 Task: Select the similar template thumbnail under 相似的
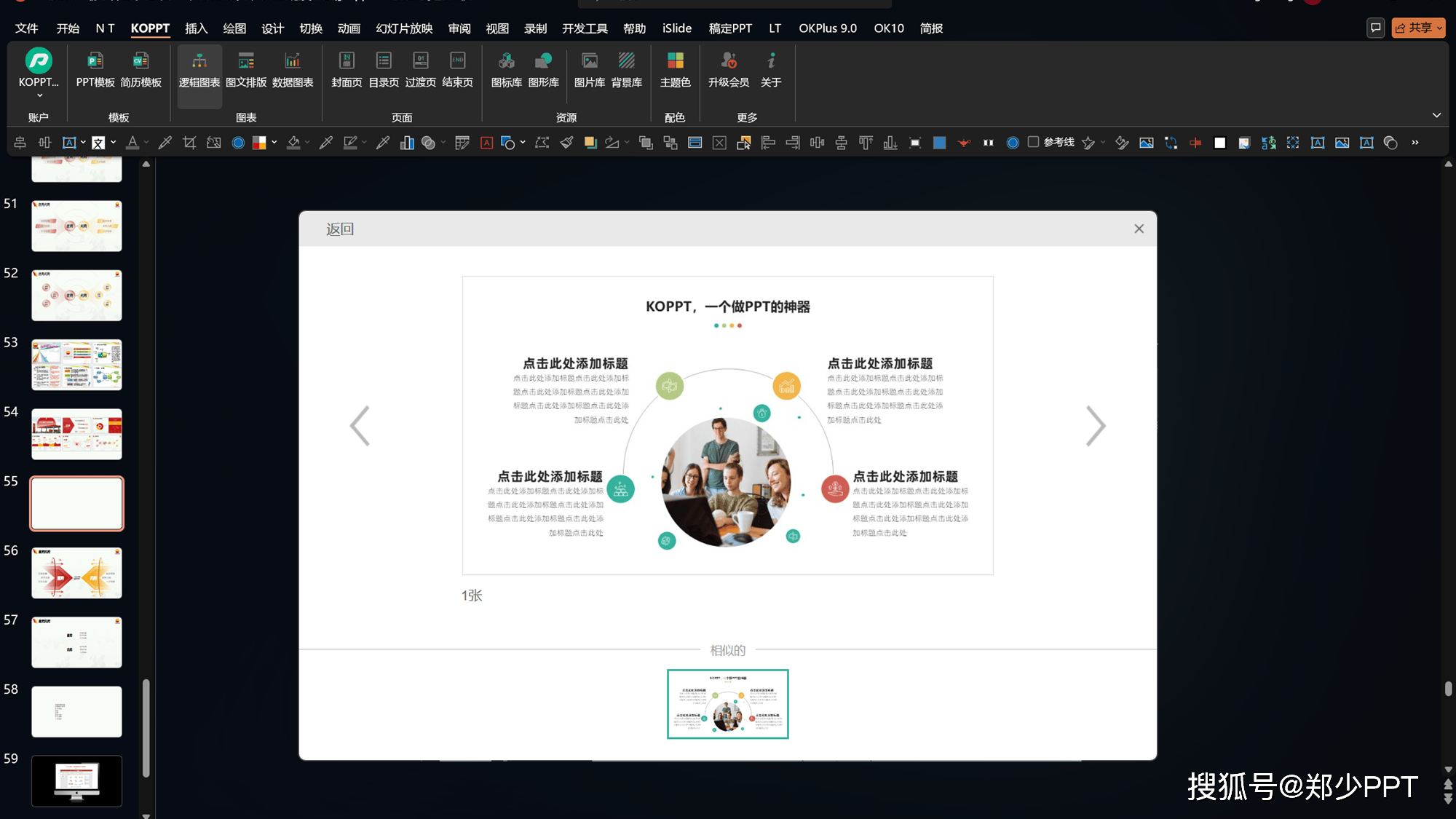point(728,704)
